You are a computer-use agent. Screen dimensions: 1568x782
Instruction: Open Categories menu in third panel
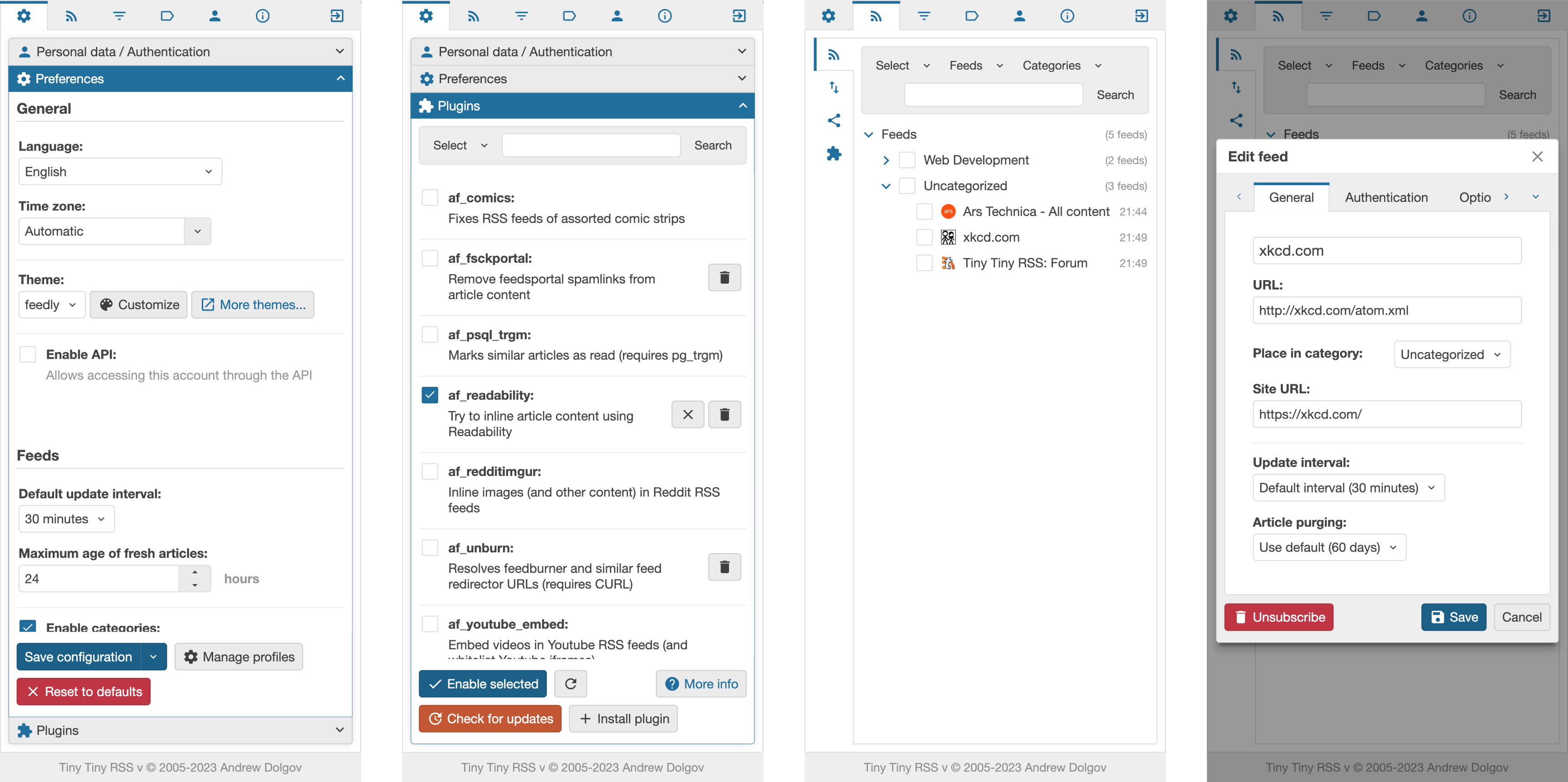[1062, 66]
